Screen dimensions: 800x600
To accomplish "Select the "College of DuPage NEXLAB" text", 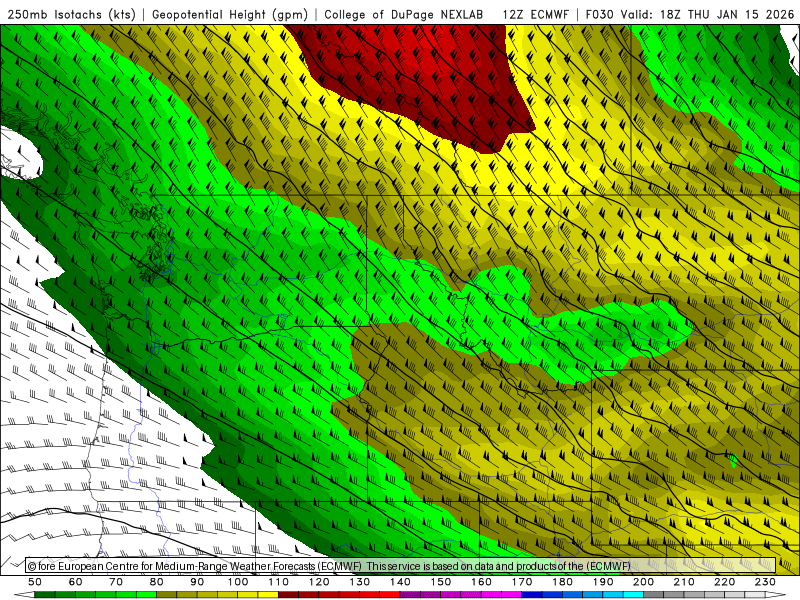I will pyautogui.click(x=404, y=15).
